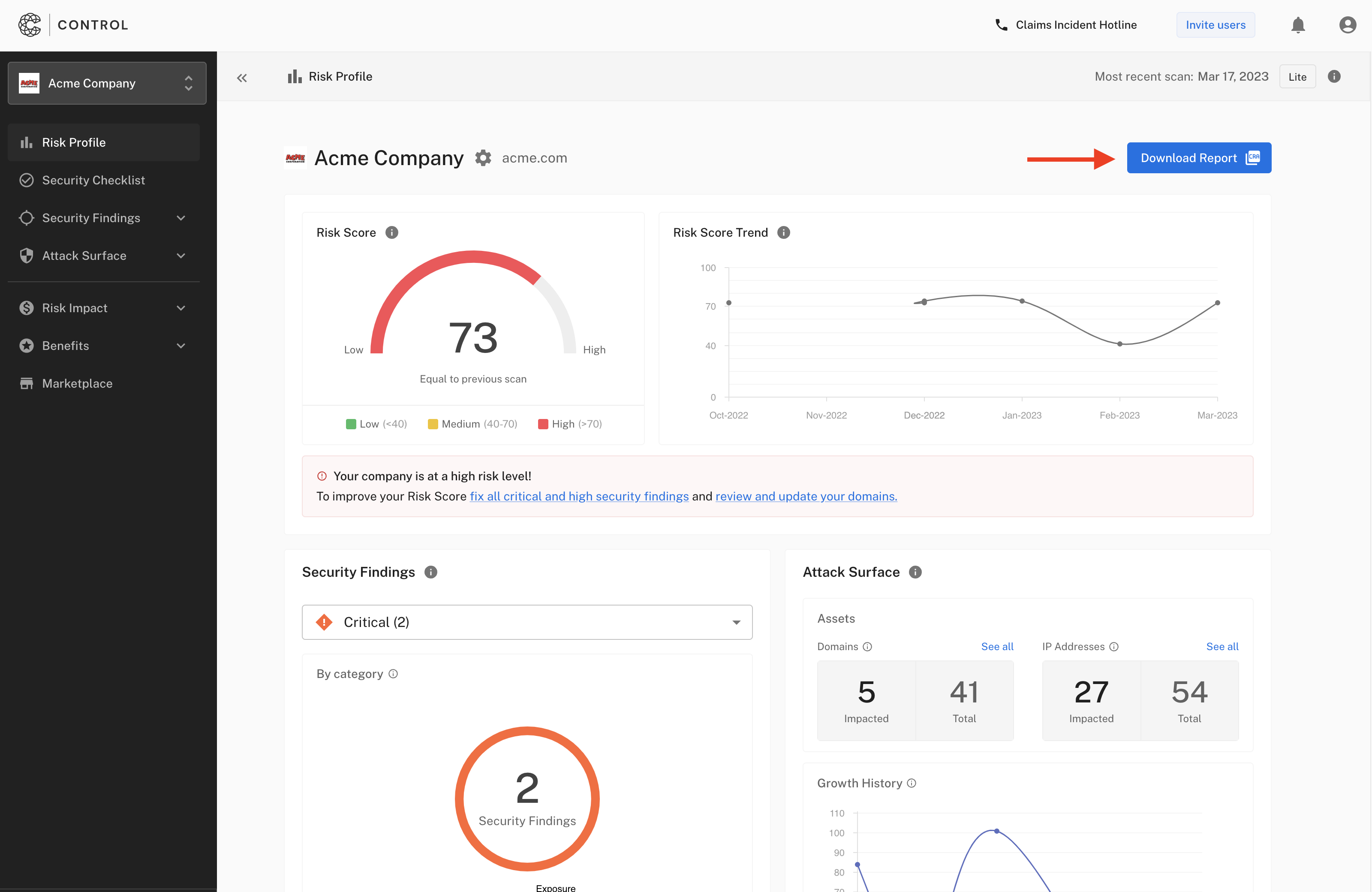
Task: Click the Risk Profile bar chart icon in header
Action: click(x=295, y=76)
